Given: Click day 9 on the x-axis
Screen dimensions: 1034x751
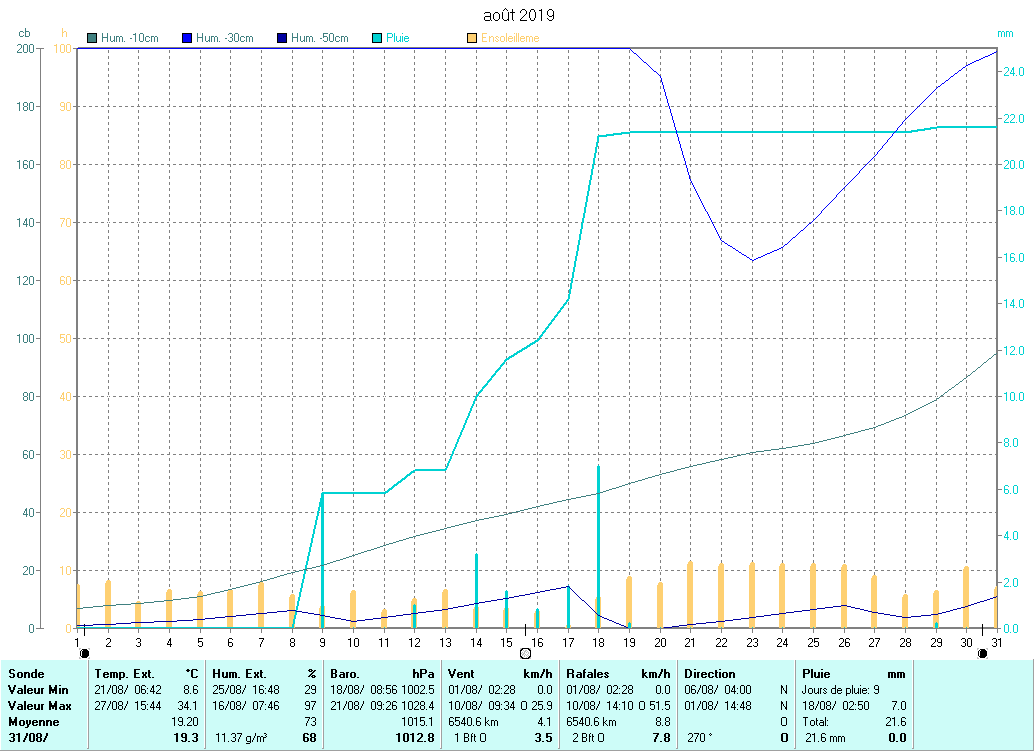Looking at the screenshot, I should click(x=322, y=641).
